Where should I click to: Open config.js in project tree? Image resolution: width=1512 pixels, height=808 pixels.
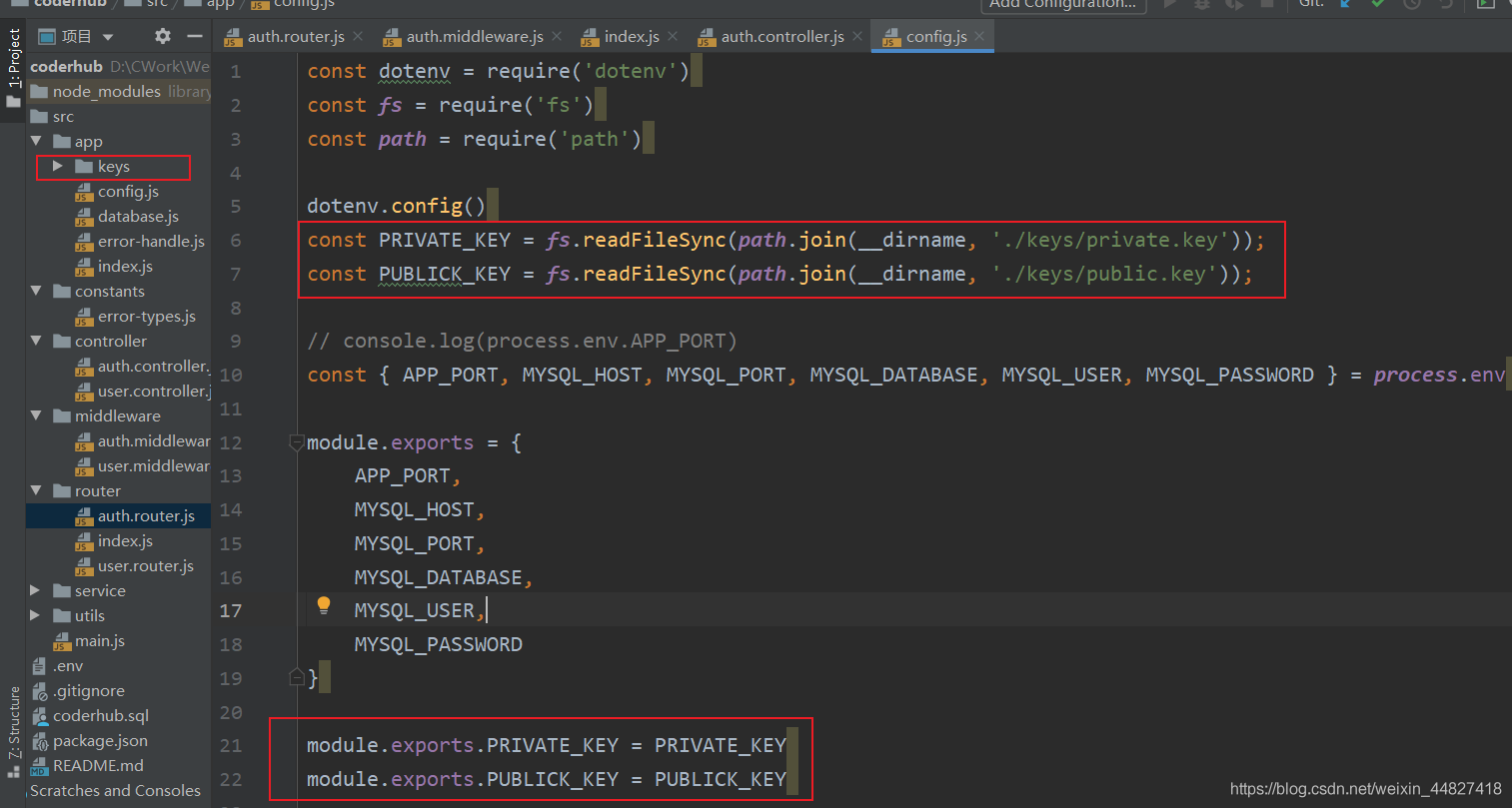point(128,191)
